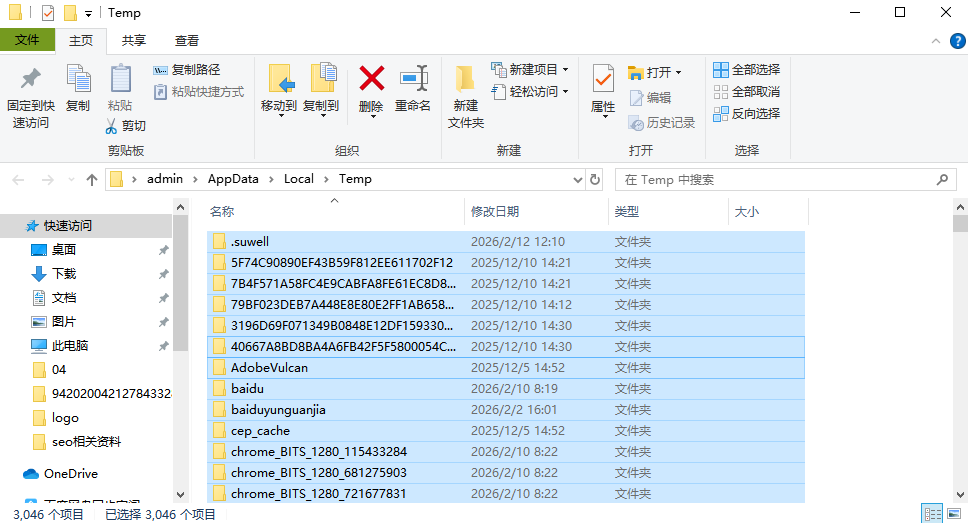Open 历史记录 file history
The image size is (968, 523).
click(661, 123)
